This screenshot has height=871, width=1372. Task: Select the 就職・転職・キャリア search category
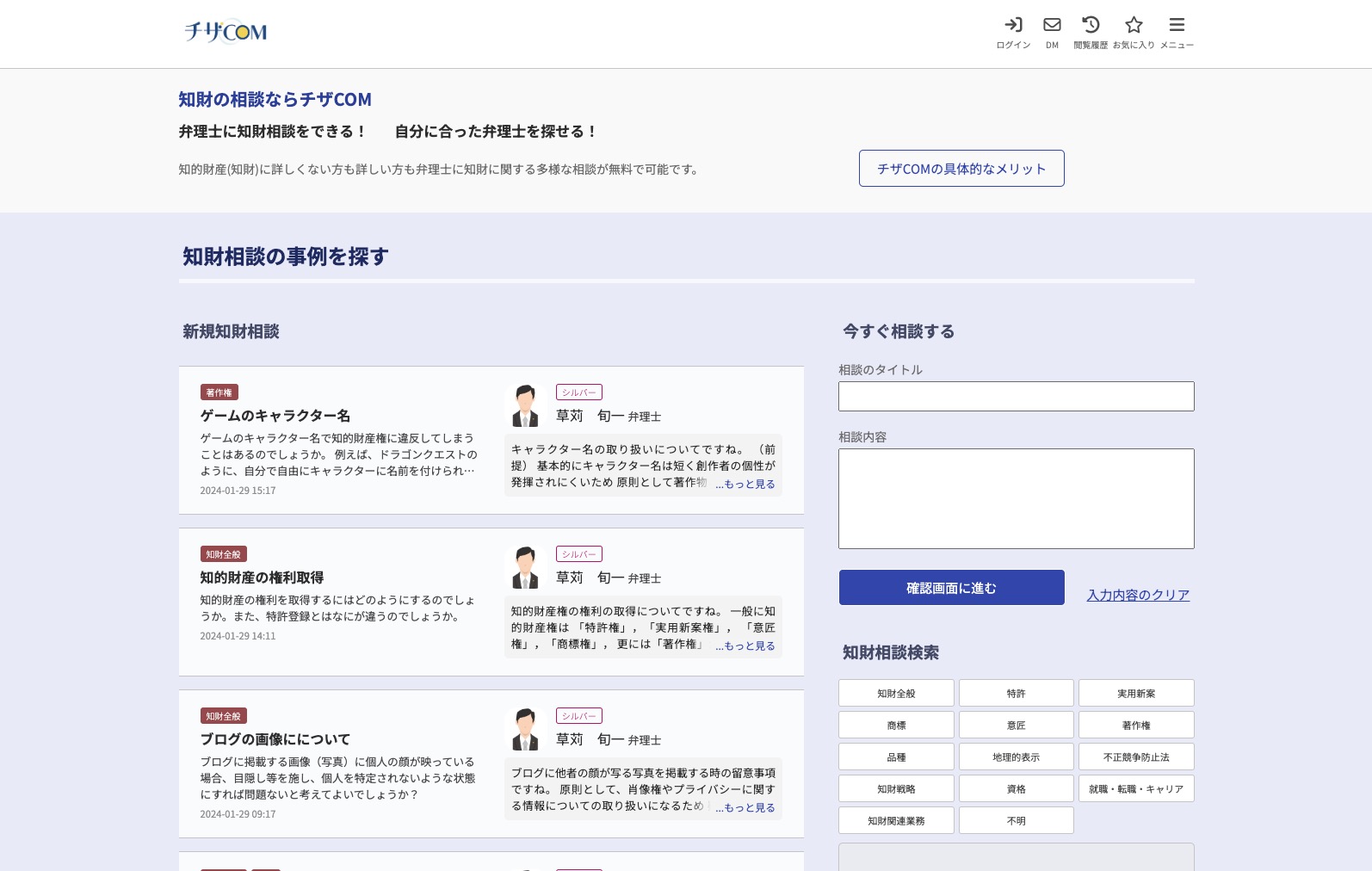click(x=1136, y=789)
